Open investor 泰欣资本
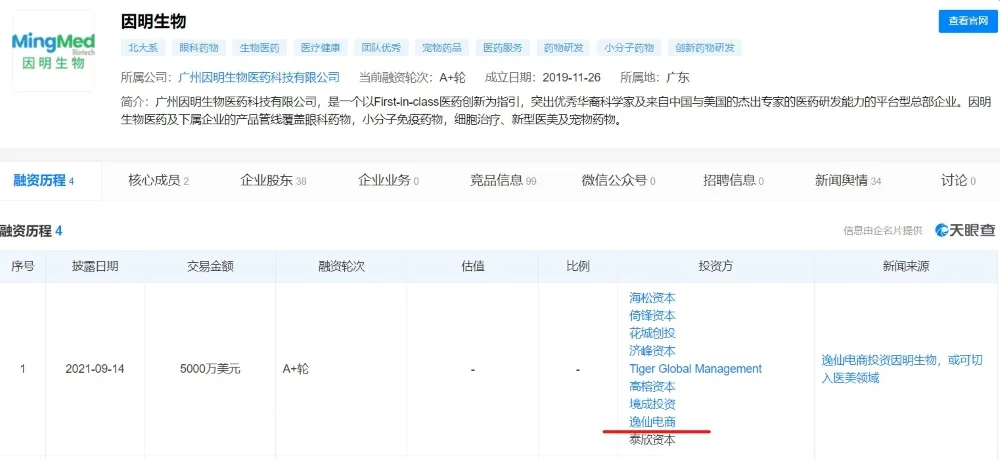Image resolution: width=1000 pixels, height=459 pixels. click(x=652, y=440)
